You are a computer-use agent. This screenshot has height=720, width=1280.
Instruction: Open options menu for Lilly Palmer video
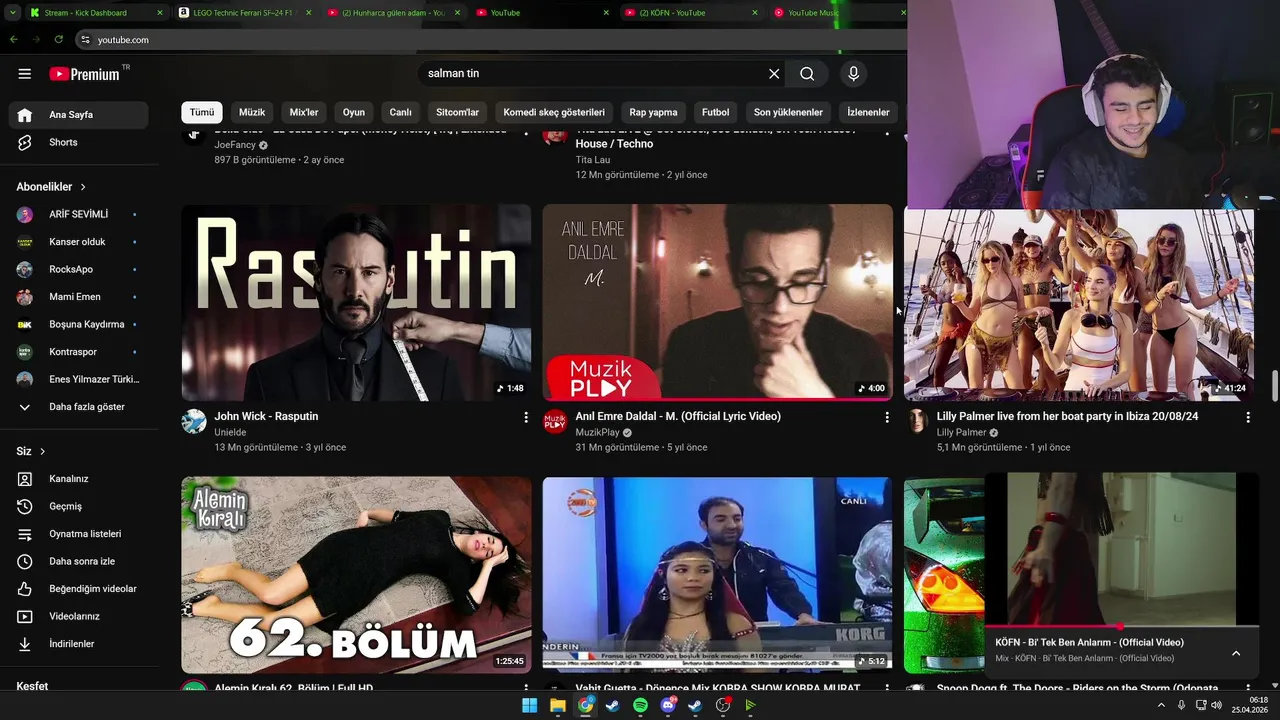pyautogui.click(x=1248, y=417)
